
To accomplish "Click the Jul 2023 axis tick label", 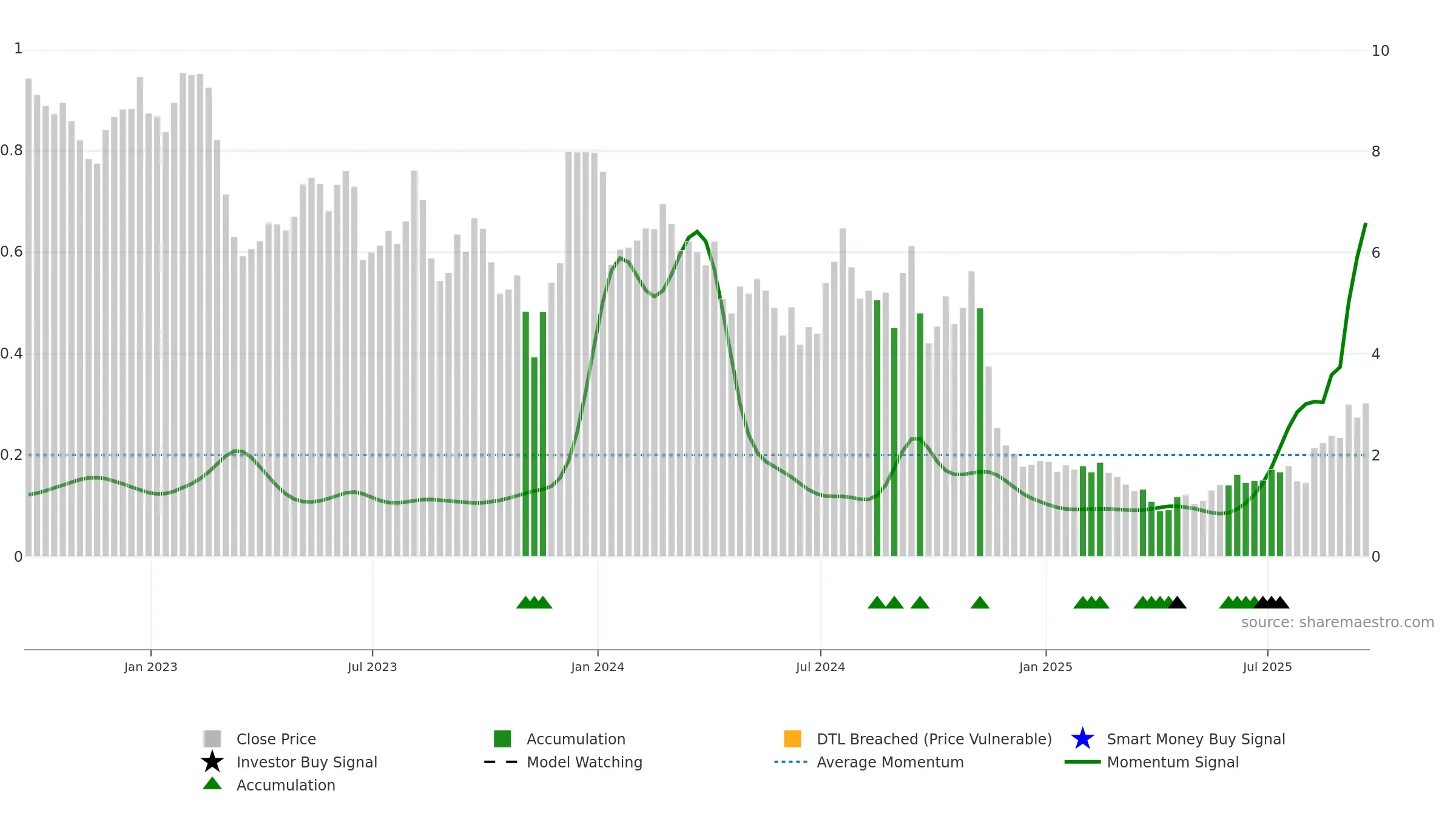I will (x=372, y=667).
